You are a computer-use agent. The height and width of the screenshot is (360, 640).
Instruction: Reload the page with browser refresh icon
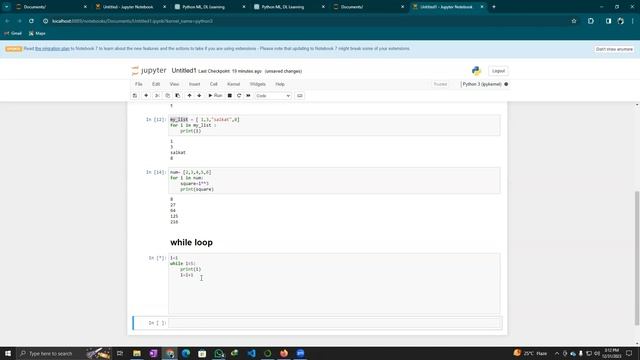click(x=31, y=21)
